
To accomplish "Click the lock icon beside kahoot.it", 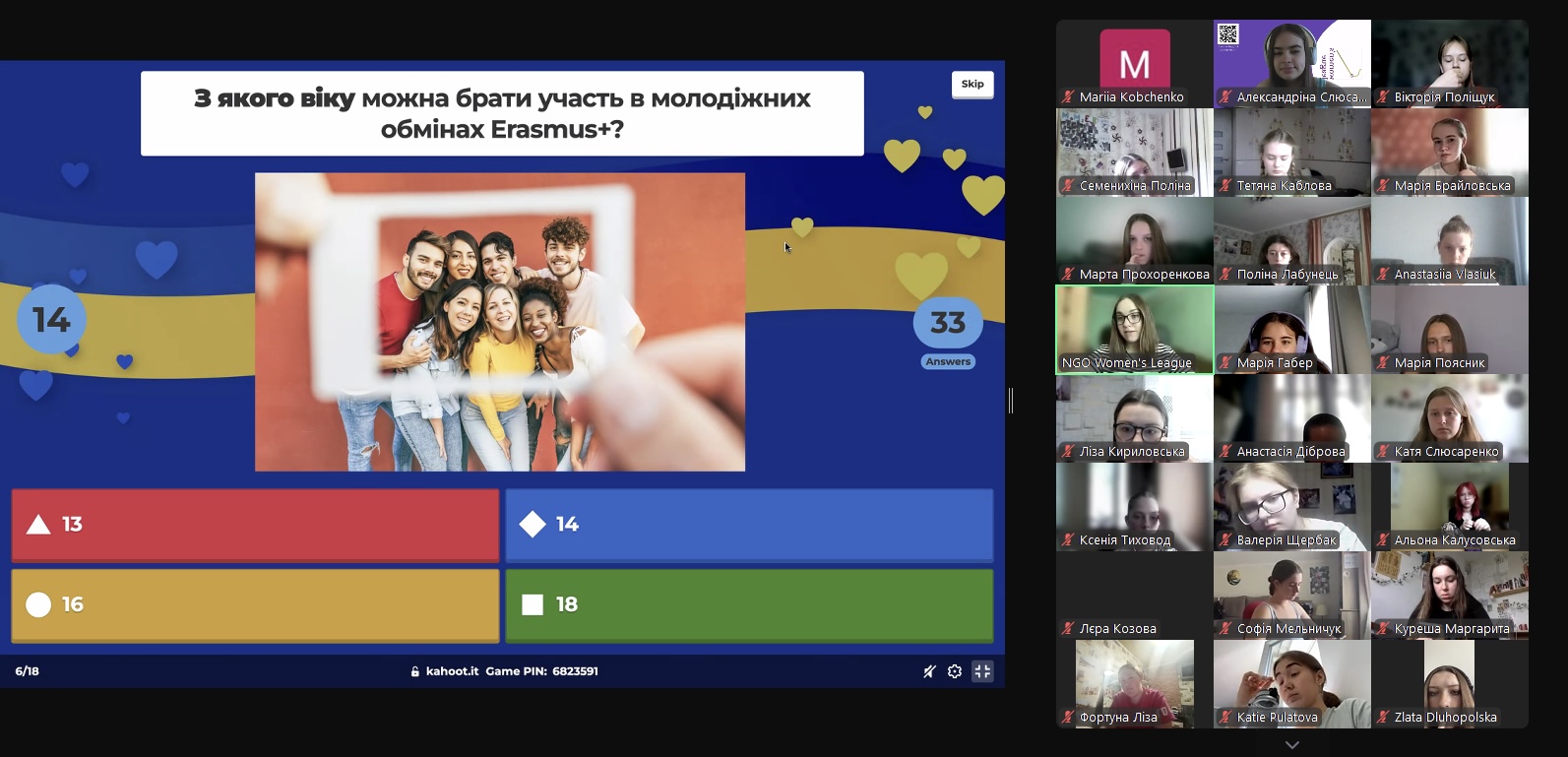I will (415, 671).
